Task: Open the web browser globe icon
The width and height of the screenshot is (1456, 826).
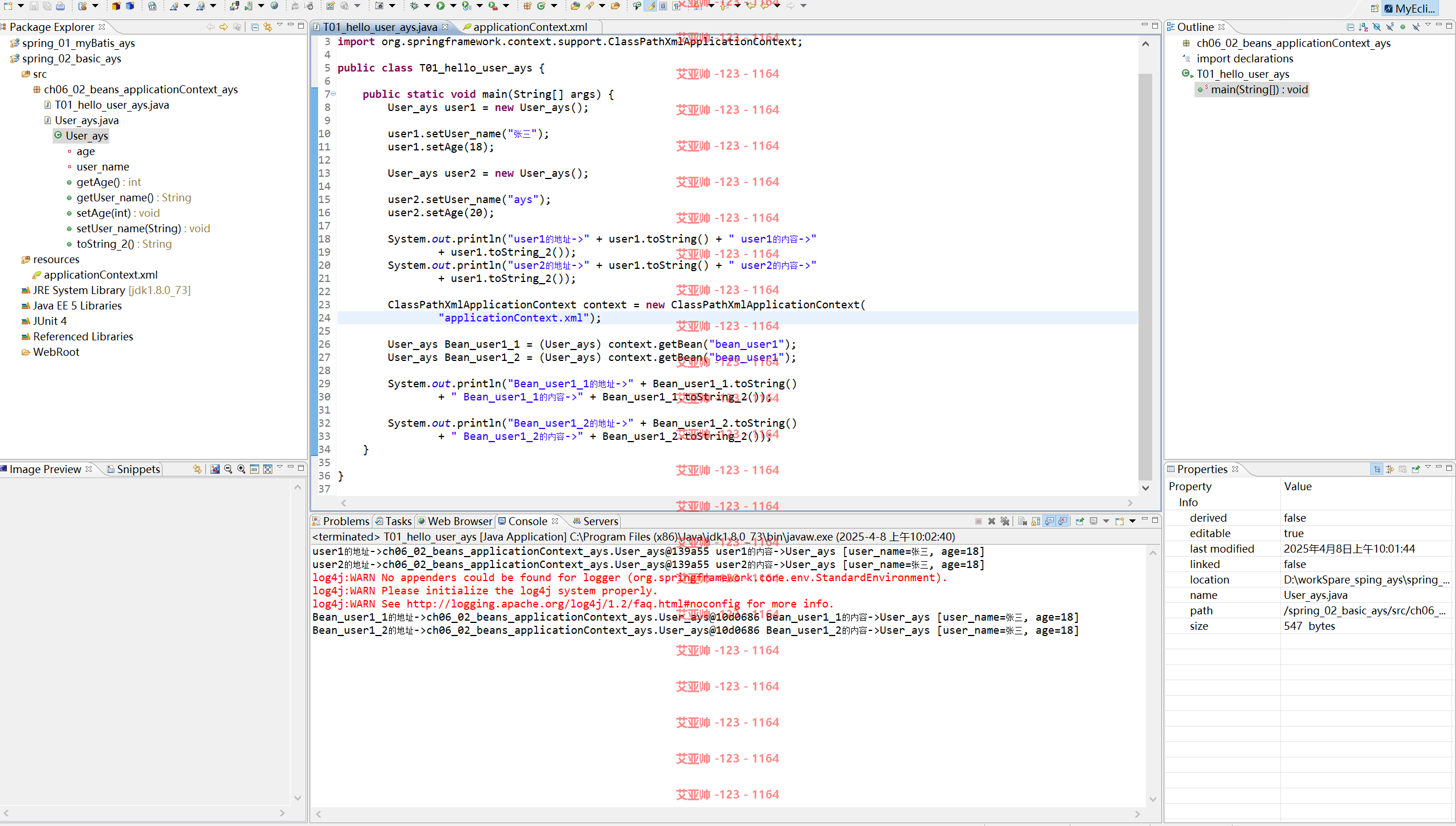Action: point(275,6)
